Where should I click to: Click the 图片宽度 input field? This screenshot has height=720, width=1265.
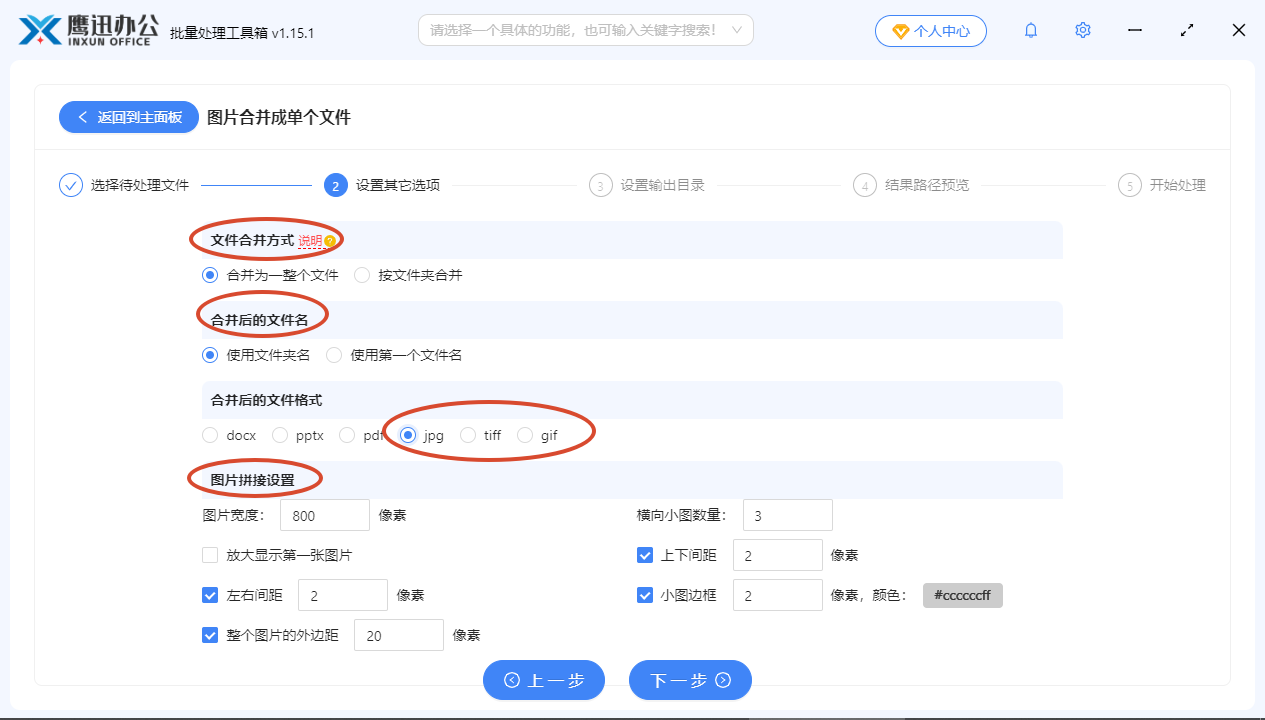pos(325,515)
